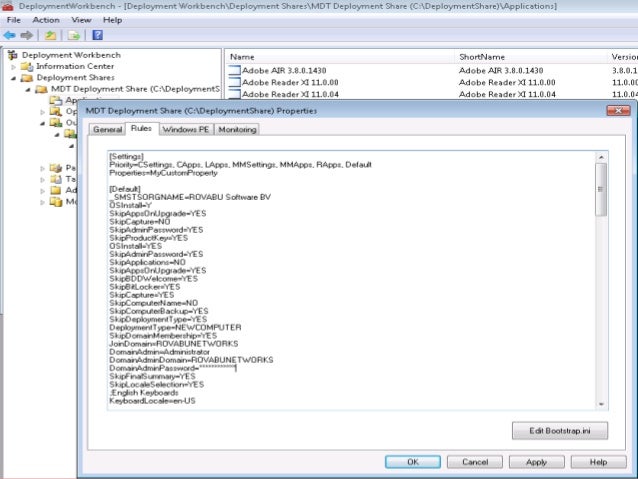Click the Task Sequences node icon
The width and height of the screenshot is (638, 479).
pyautogui.click(x=56, y=179)
